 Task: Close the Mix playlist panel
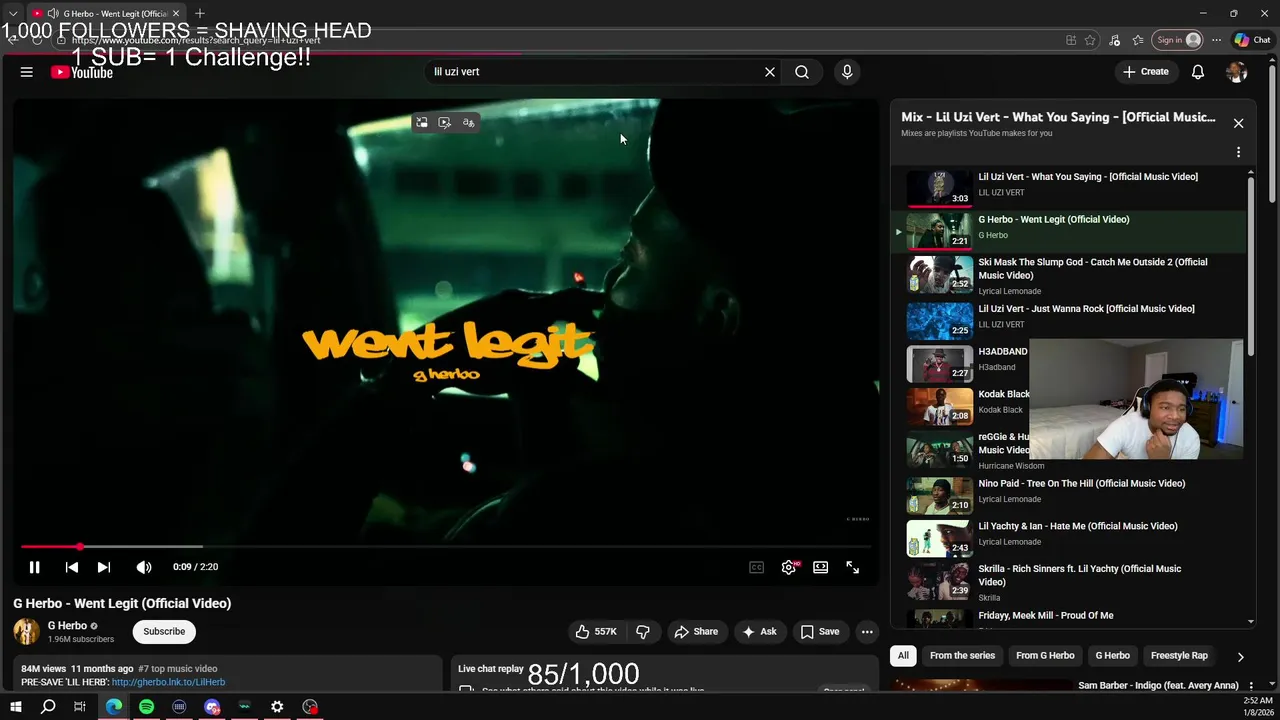(x=1238, y=123)
